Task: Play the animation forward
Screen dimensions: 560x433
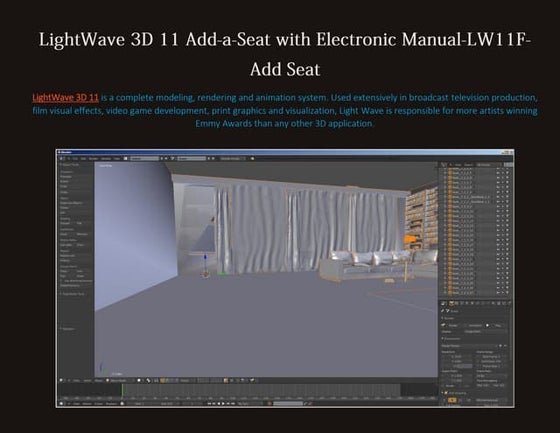Action: pyautogui.click(x=223, y=404)
